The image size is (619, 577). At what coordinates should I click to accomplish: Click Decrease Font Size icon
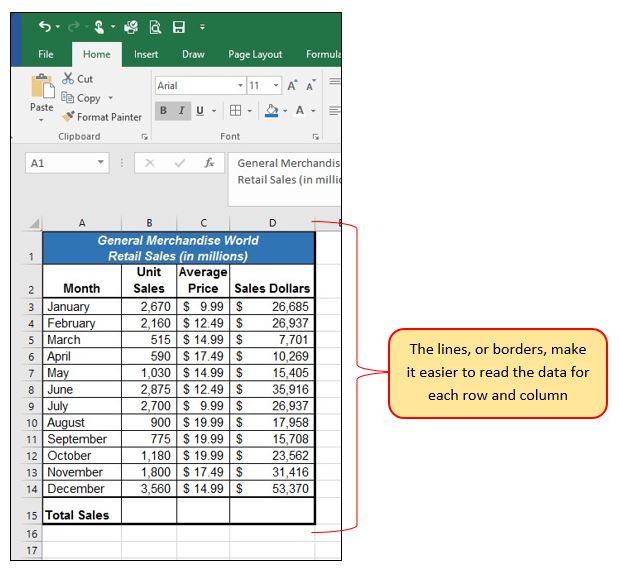tap(311, 85)
